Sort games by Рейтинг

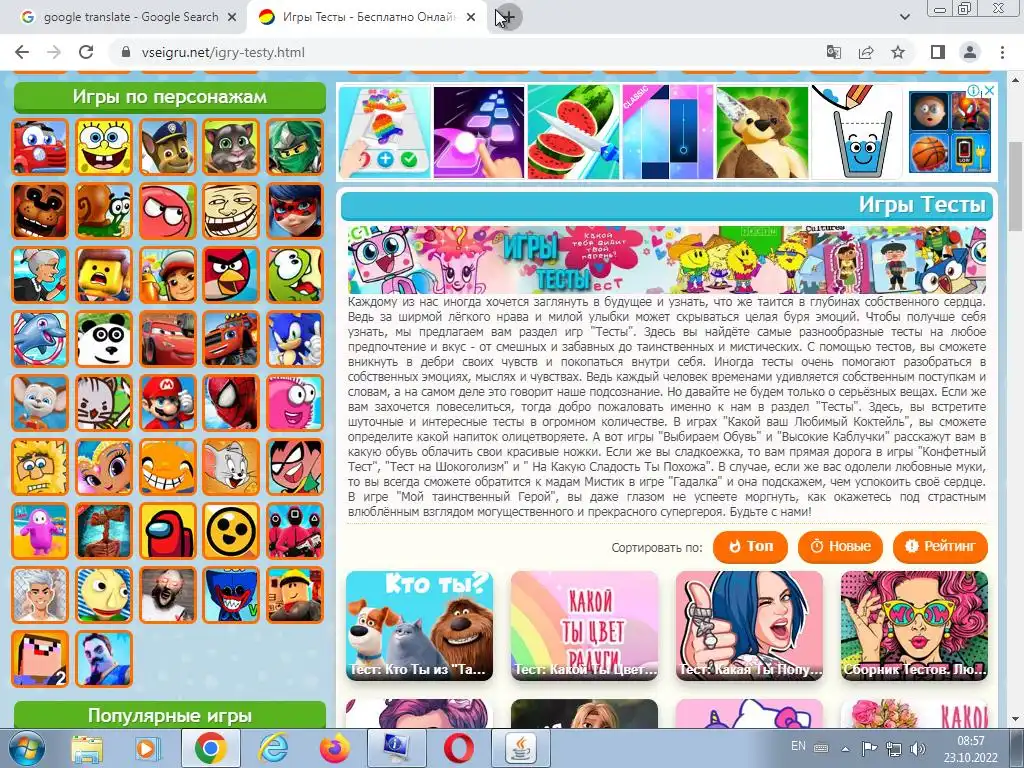tap(940, 547)
